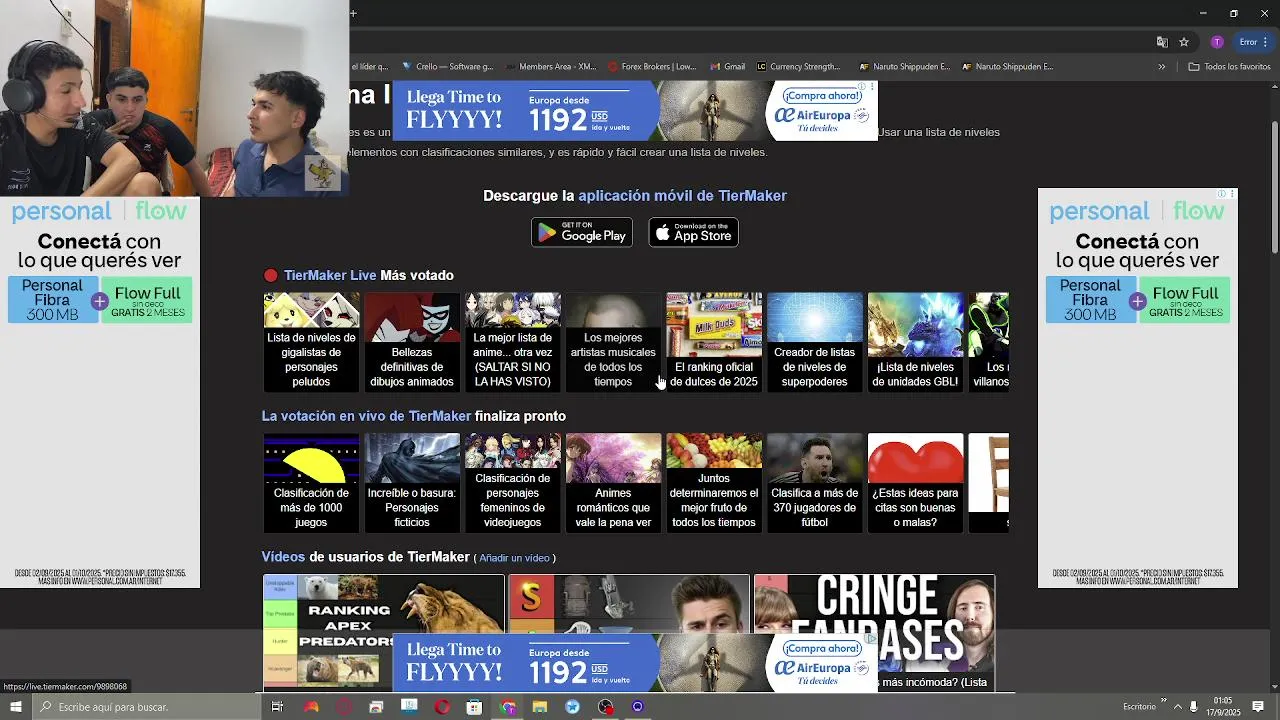This screenshot has width=1280, height=720.
Task: Open 370 jugadores de fútbol card
Action: tap(815, 482)
